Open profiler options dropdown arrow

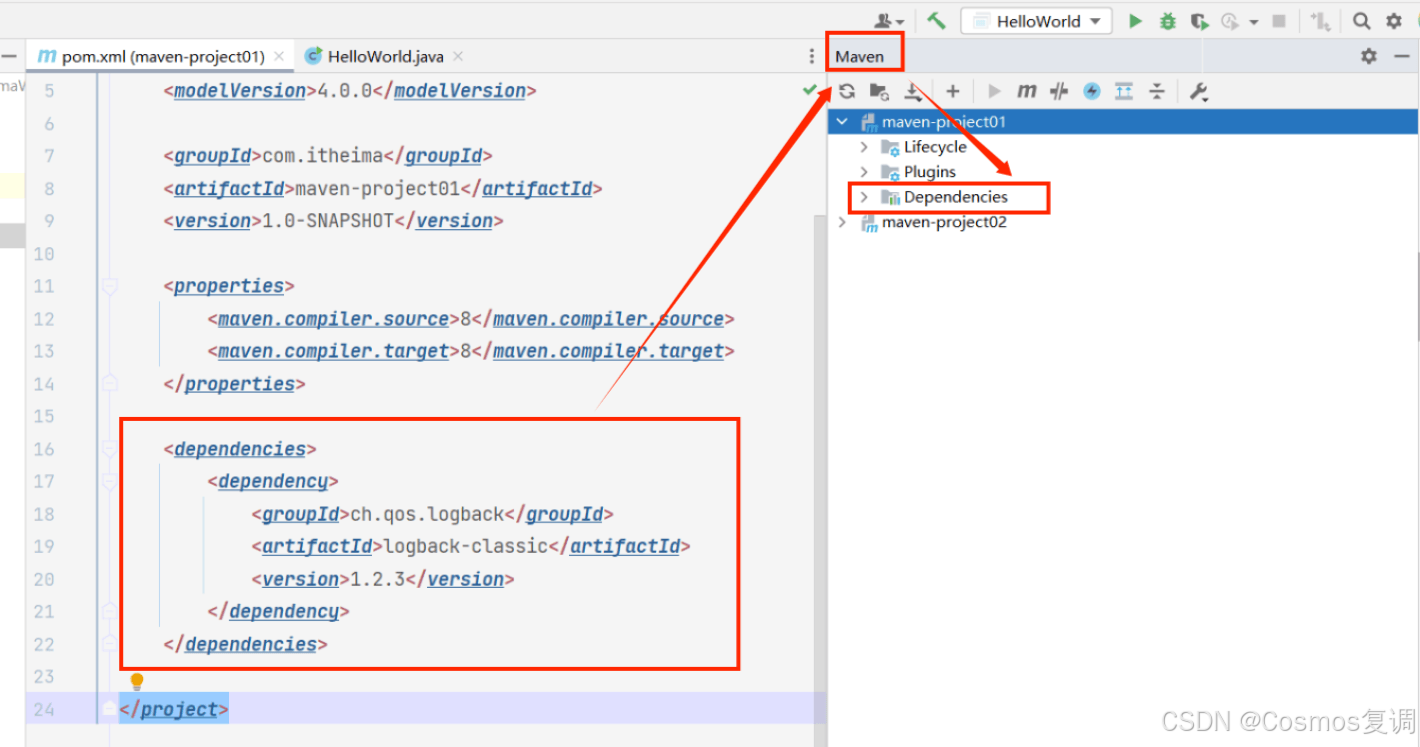1253,21
